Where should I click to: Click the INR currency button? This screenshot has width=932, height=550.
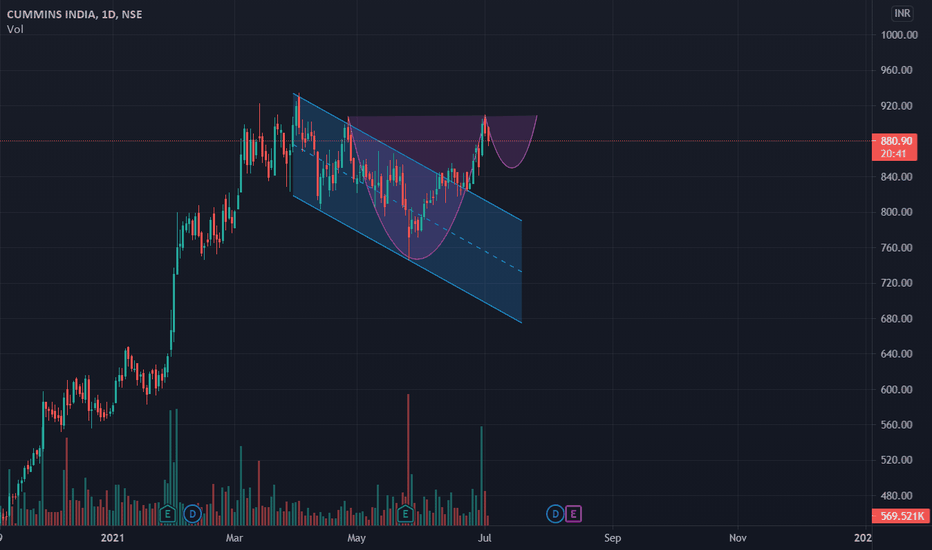(x=902, y=13)
